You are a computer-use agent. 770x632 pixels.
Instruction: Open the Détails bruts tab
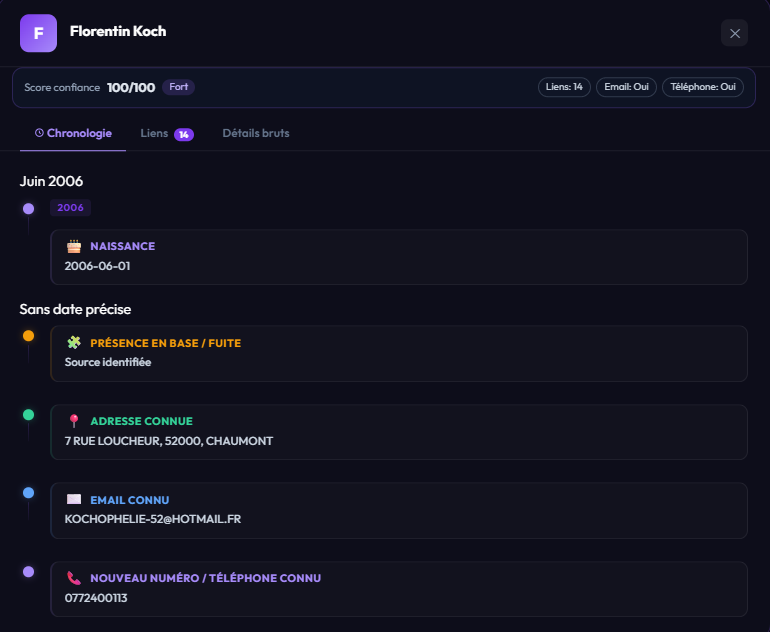click(x=256, y=134)
